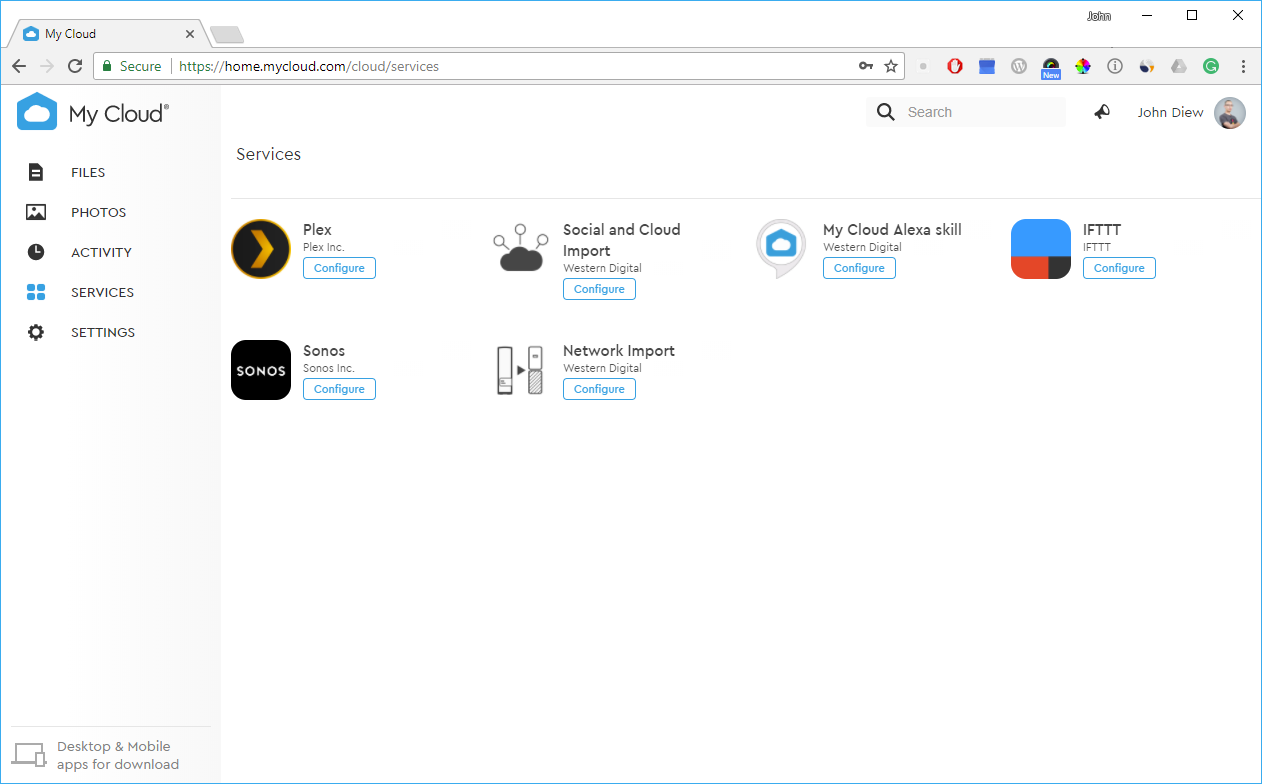Click the Services page heading

coord(268,154)
